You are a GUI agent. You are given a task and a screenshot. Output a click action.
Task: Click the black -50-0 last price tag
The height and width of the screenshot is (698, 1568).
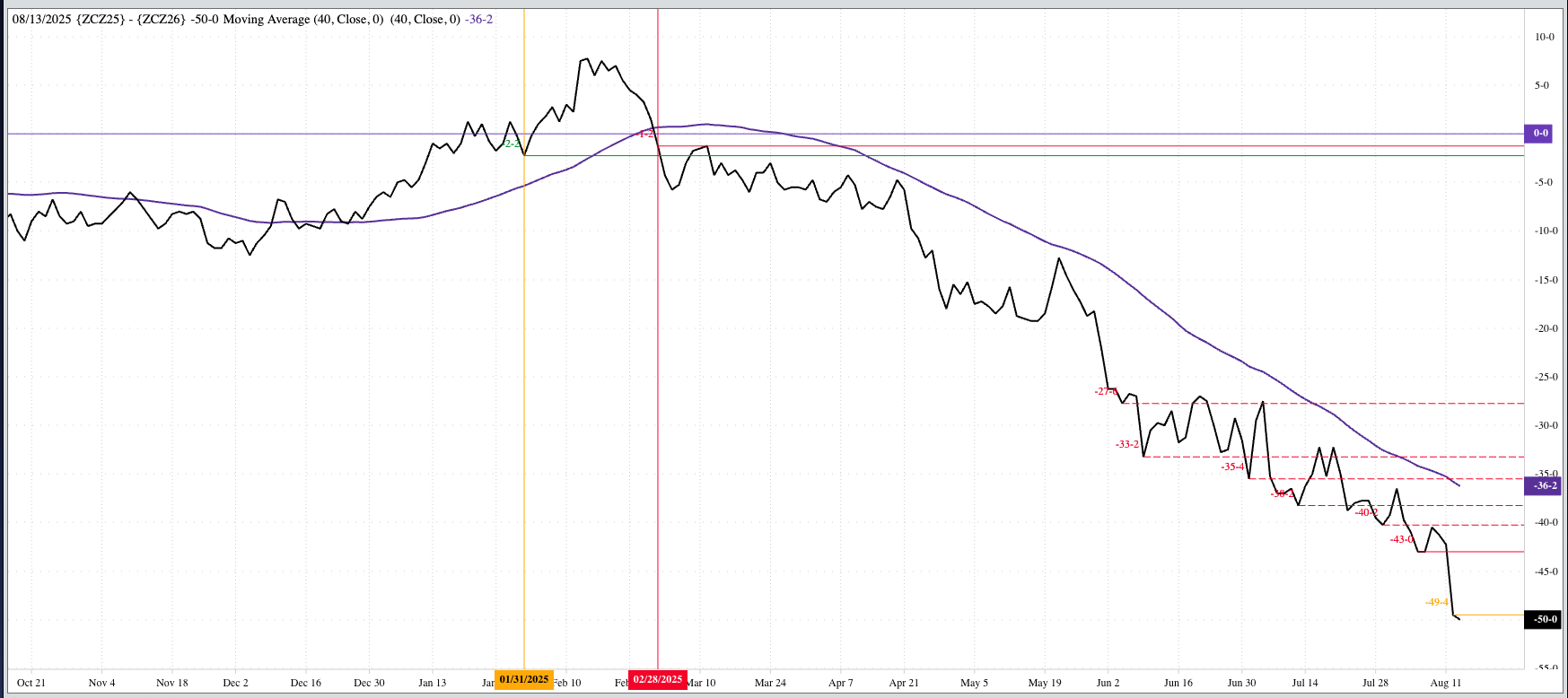click(1544, 619)
